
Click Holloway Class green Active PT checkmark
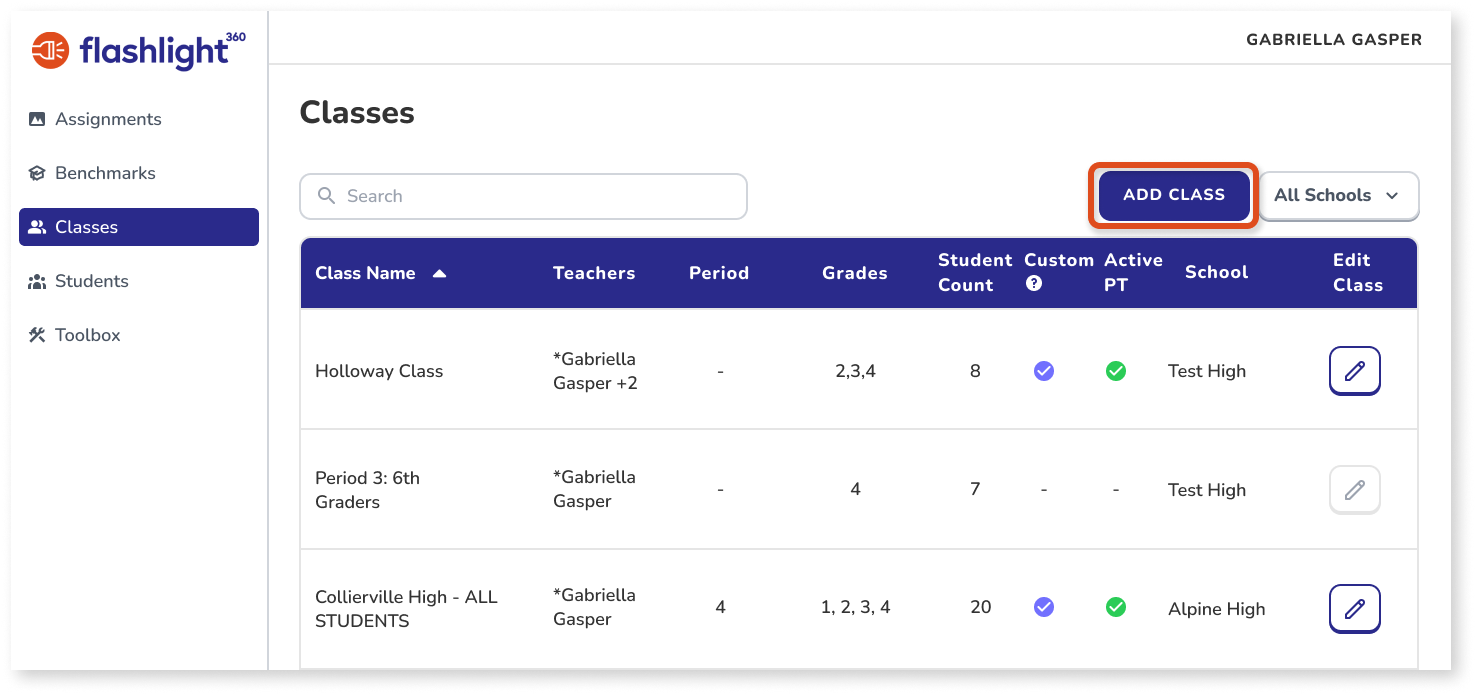[1115, 371]
